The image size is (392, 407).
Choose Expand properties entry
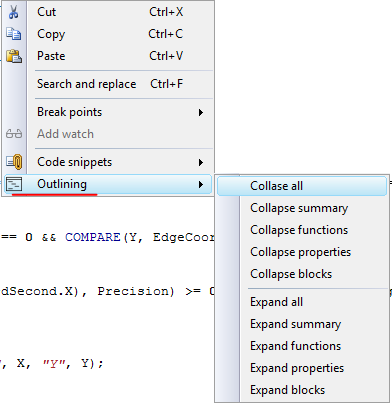(302, 368)
